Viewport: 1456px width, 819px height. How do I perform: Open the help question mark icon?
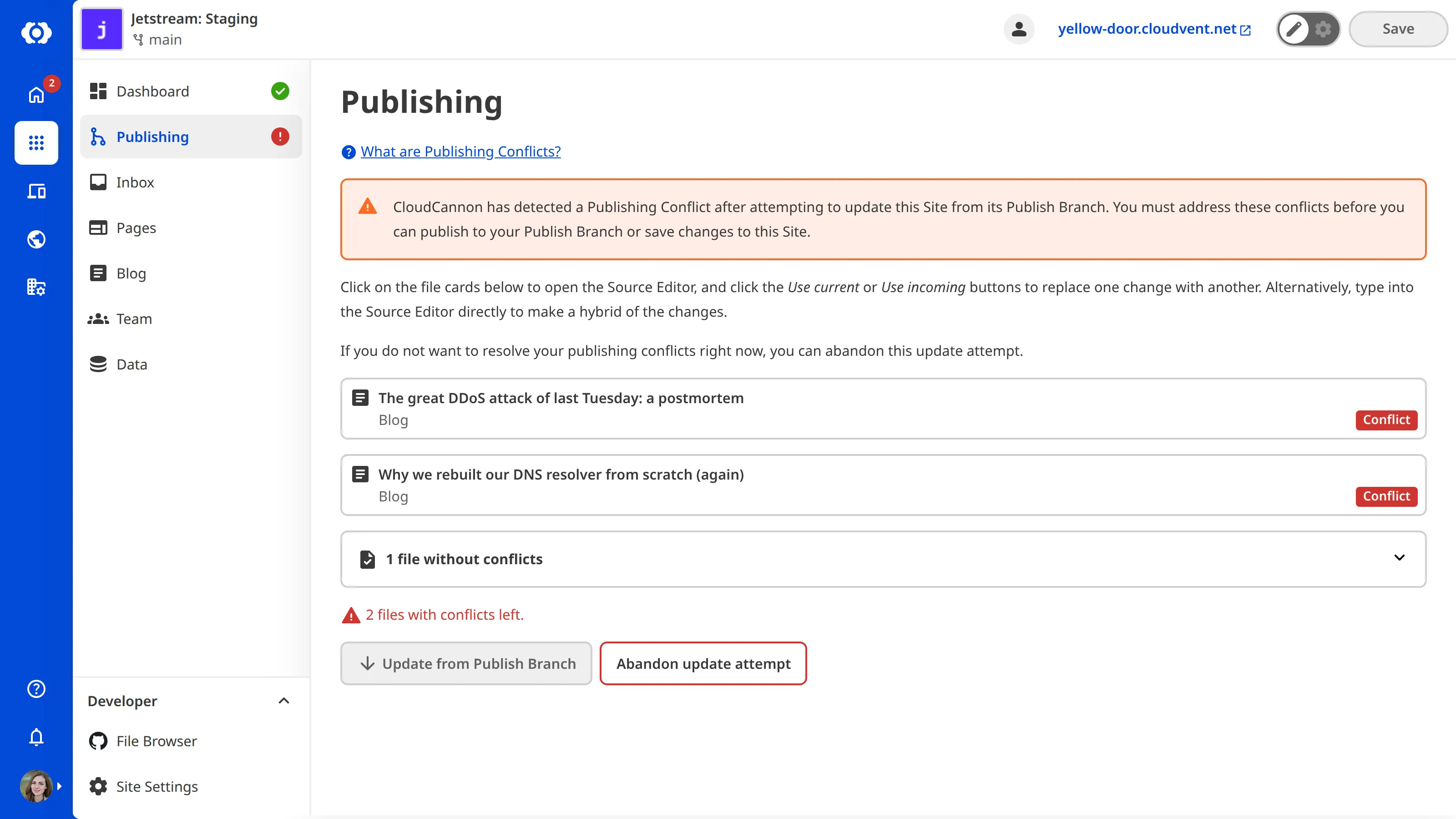coord(36,688)
